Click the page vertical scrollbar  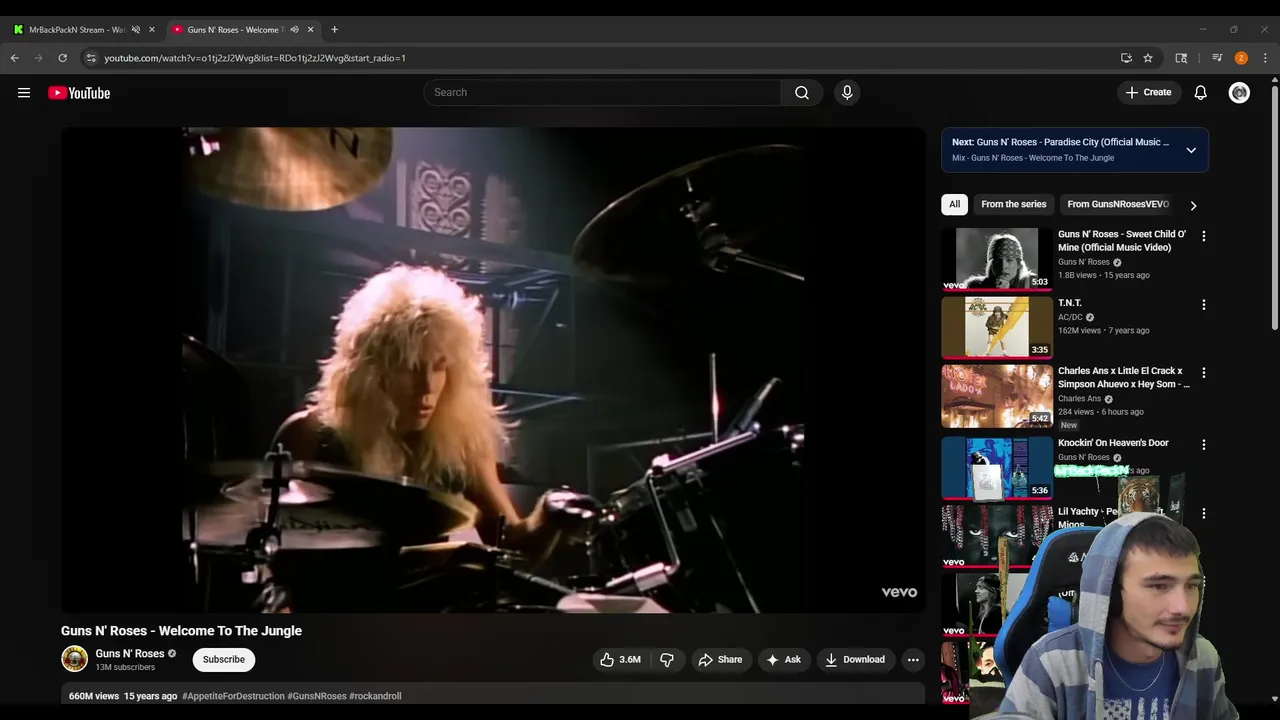[x=1274, y=210]
